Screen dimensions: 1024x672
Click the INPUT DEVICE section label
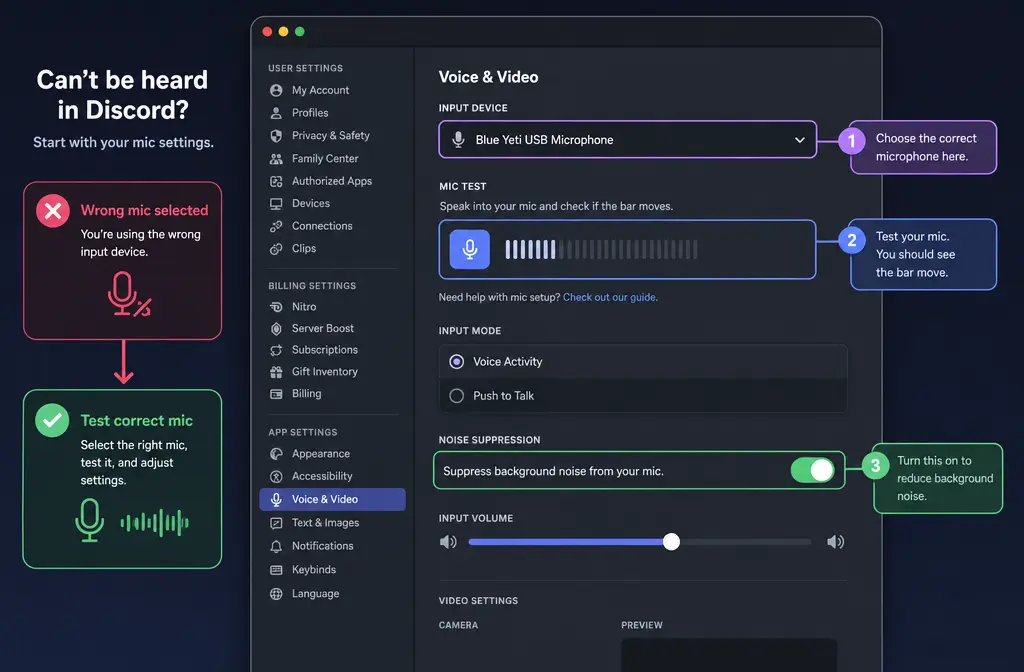tap(473, 108)
